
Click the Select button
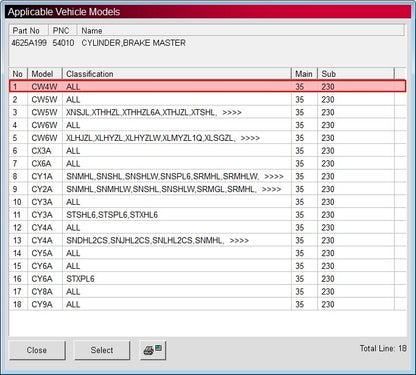tap(102, 350)
